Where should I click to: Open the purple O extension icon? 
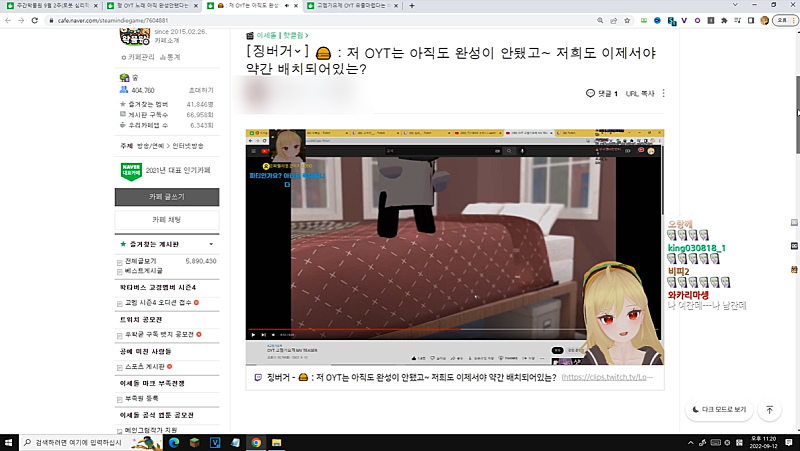(x=697, y=20)
